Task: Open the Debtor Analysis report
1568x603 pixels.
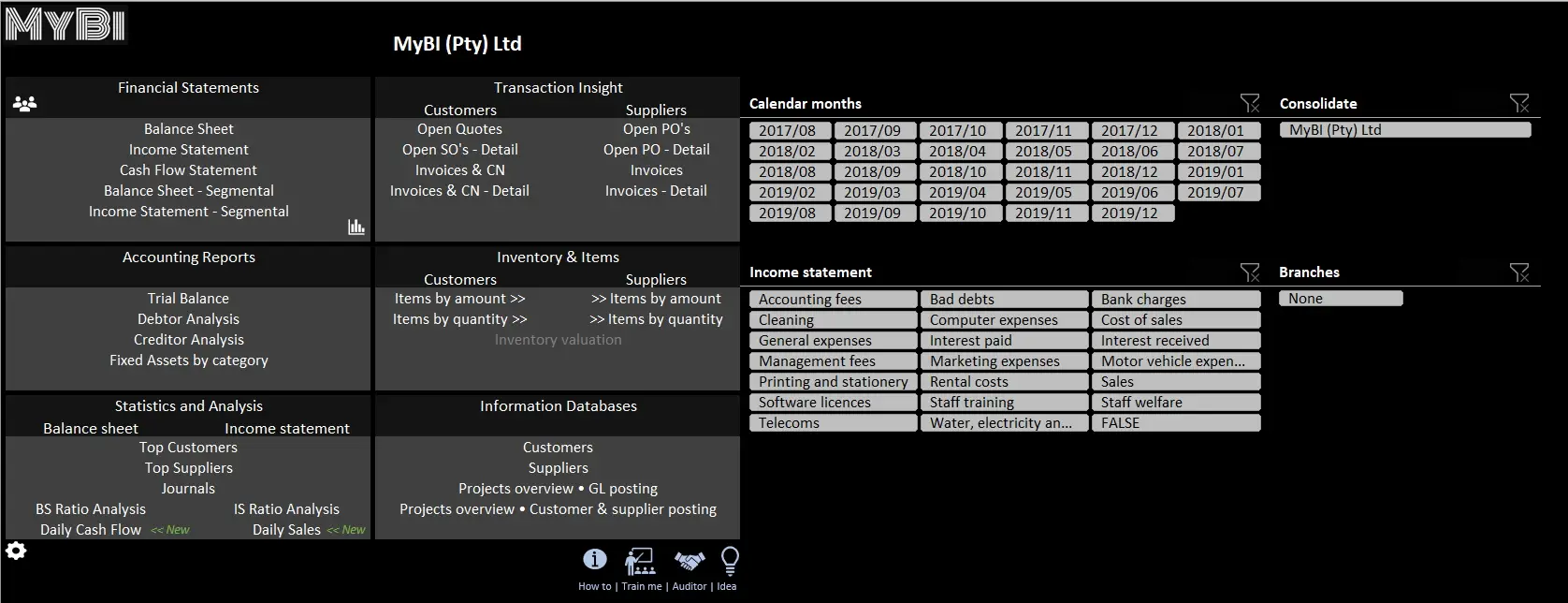Action: (189, 319)
